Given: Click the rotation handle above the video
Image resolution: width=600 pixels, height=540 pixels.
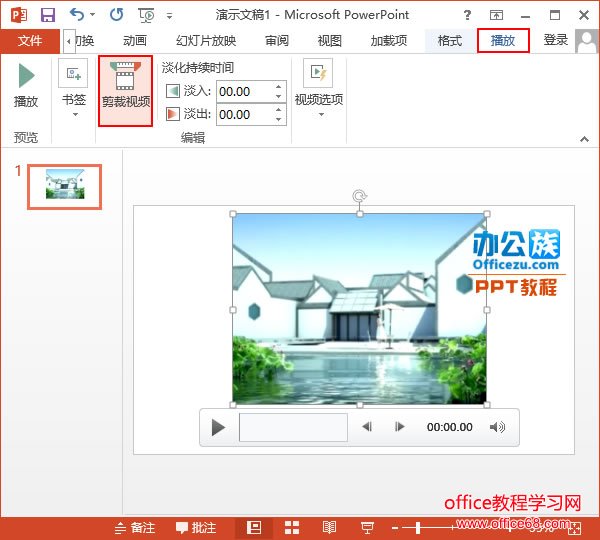Looking at the screenshot, I should 359,196.
